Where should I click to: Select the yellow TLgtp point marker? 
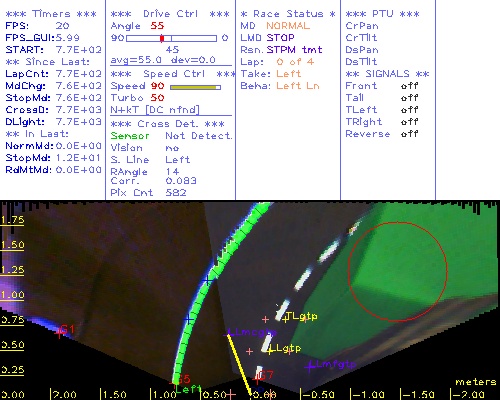point(285,320)
